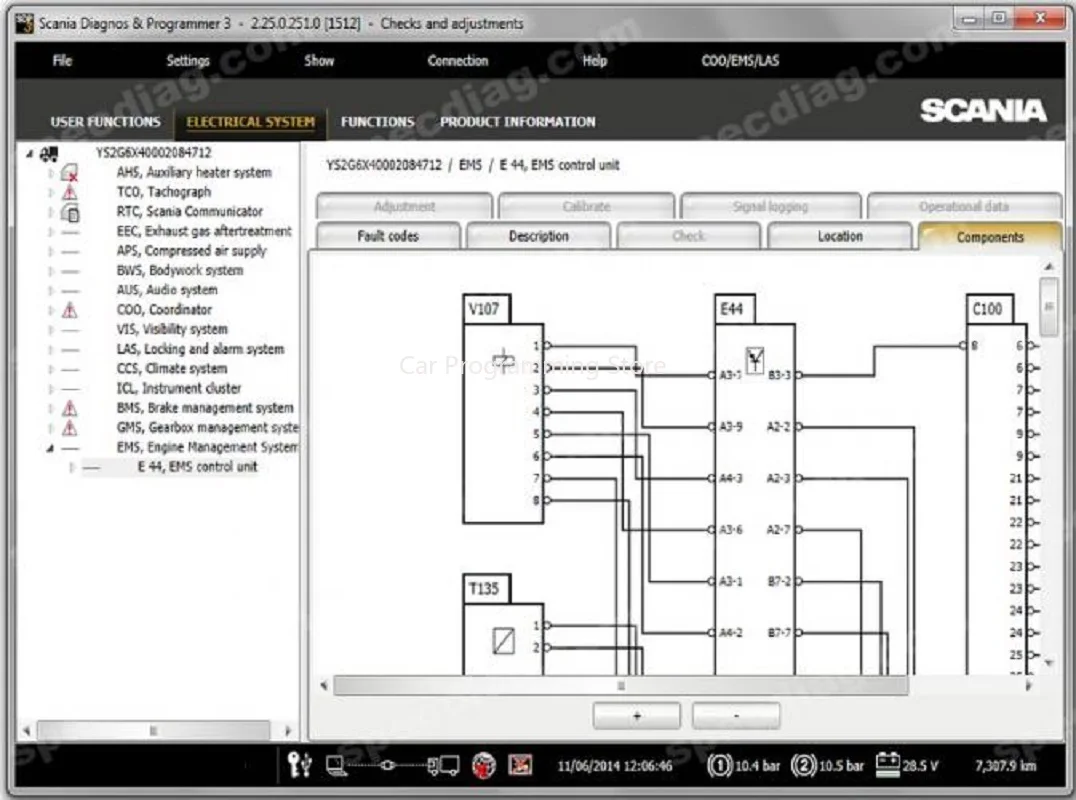The height and width of the screenshot is (800, 1076).
Task: Click the BMS Brake management warning icon
Action: click(69, 408)
